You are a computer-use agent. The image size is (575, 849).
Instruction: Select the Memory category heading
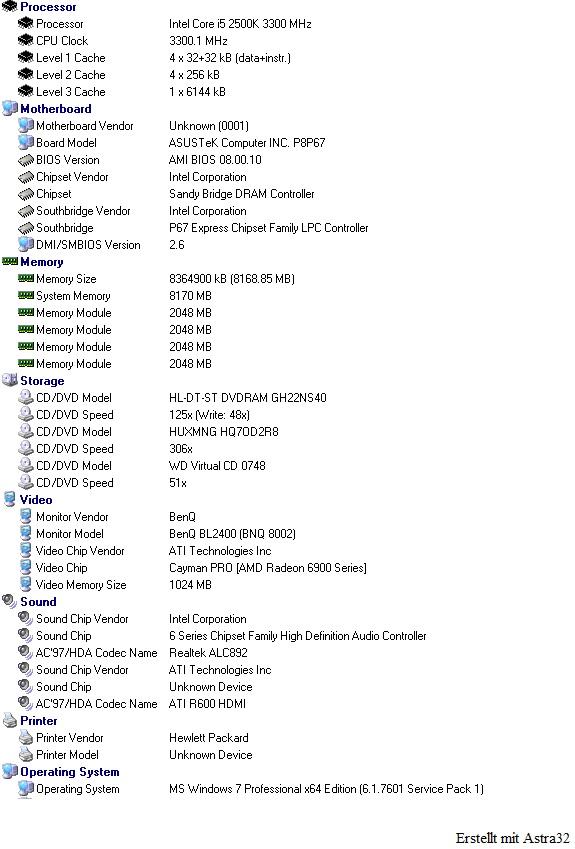point(42,262)
